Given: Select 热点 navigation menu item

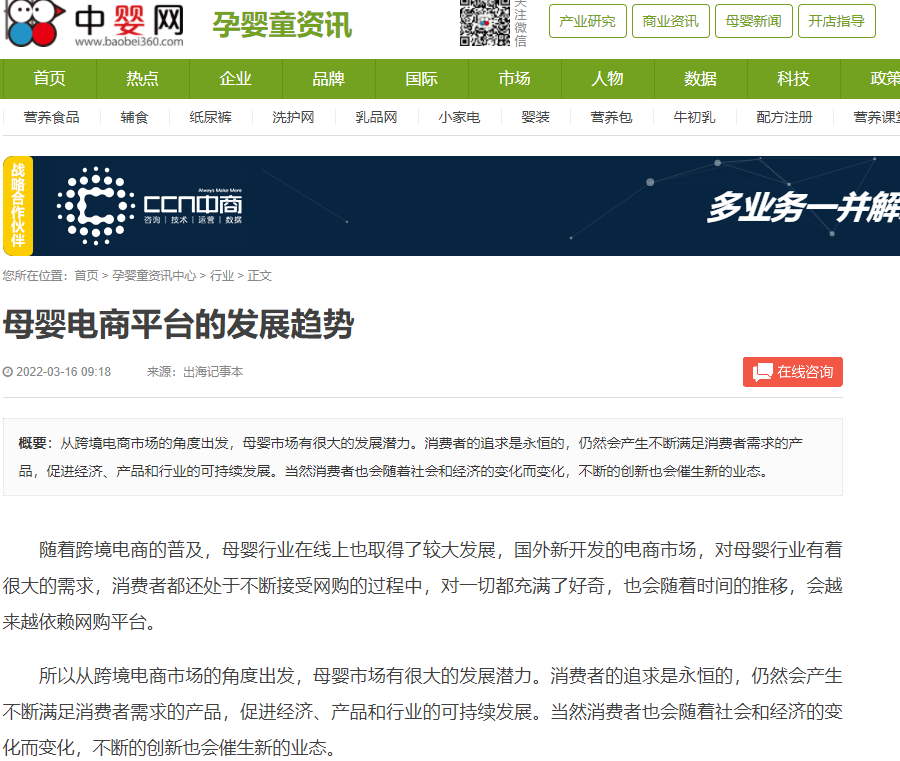Looking at the screenshot, I should pyautogui.click(x=142, y=79).
